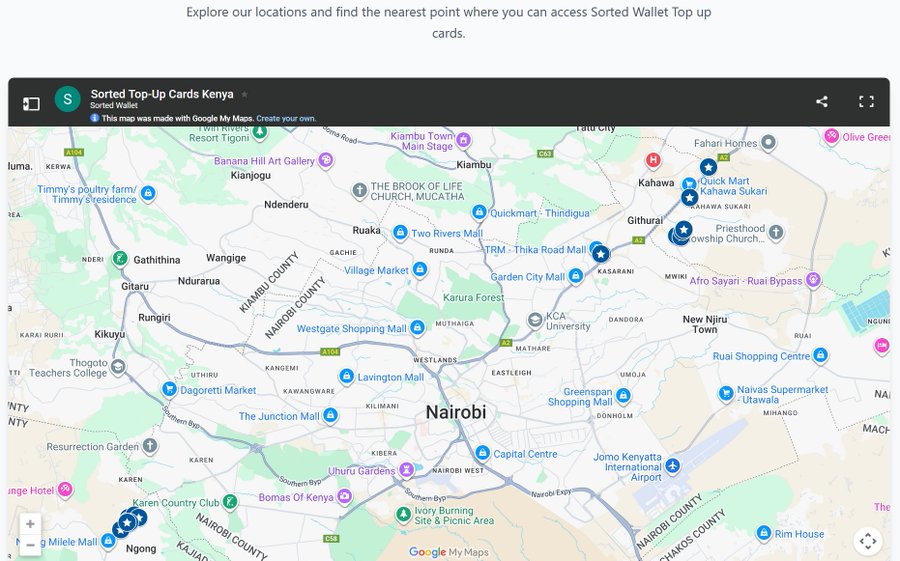Select the Gathithina golf pin
This screenshot has height=561, width=900.
coord(120,258)
